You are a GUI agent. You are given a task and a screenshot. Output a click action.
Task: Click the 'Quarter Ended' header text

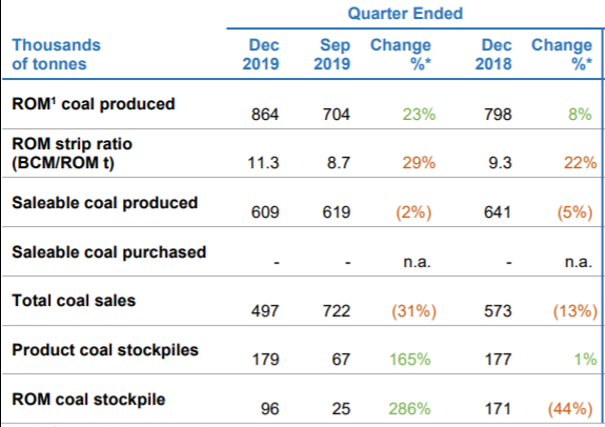click(405, 13)
